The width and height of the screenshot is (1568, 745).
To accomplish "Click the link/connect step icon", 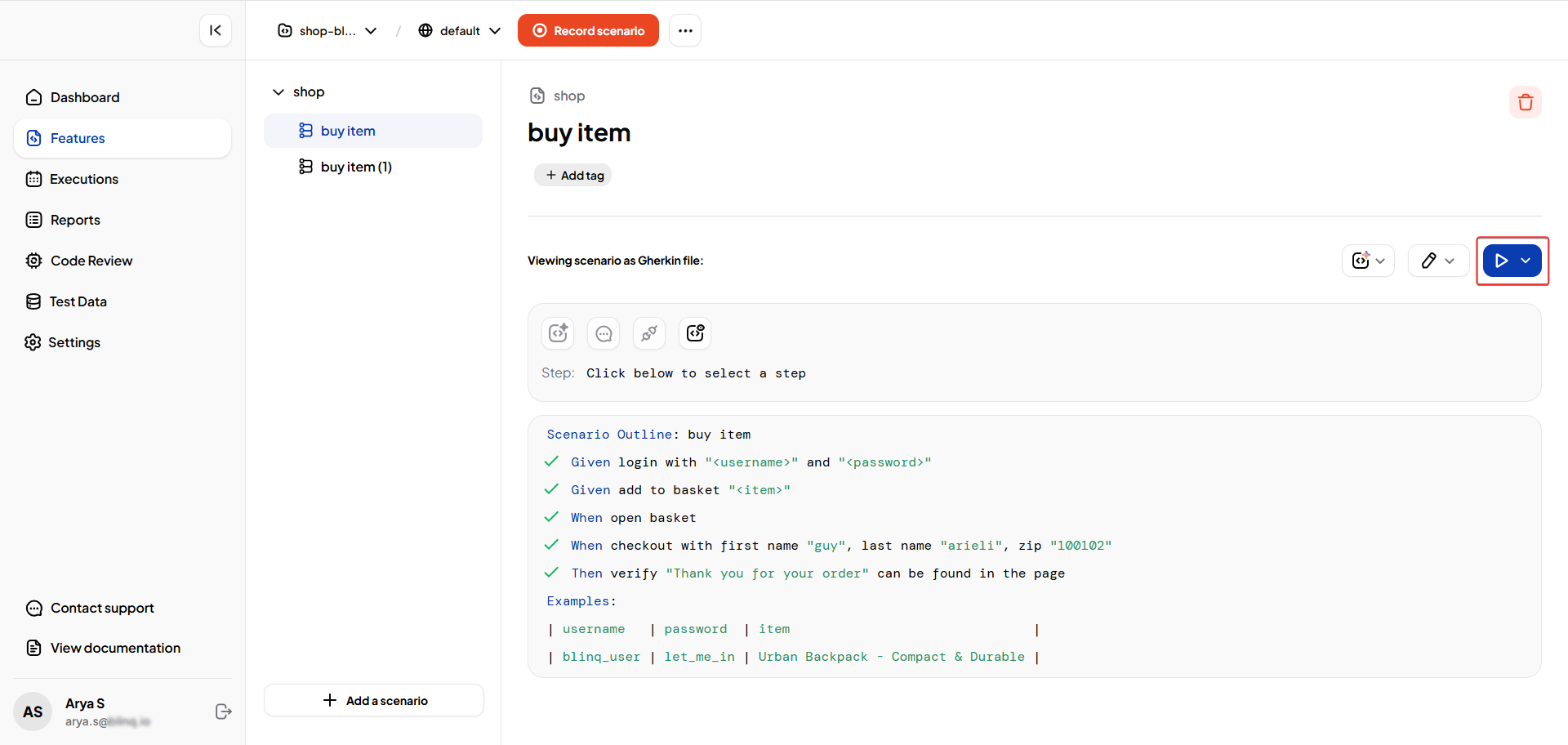I will [649, 333].
